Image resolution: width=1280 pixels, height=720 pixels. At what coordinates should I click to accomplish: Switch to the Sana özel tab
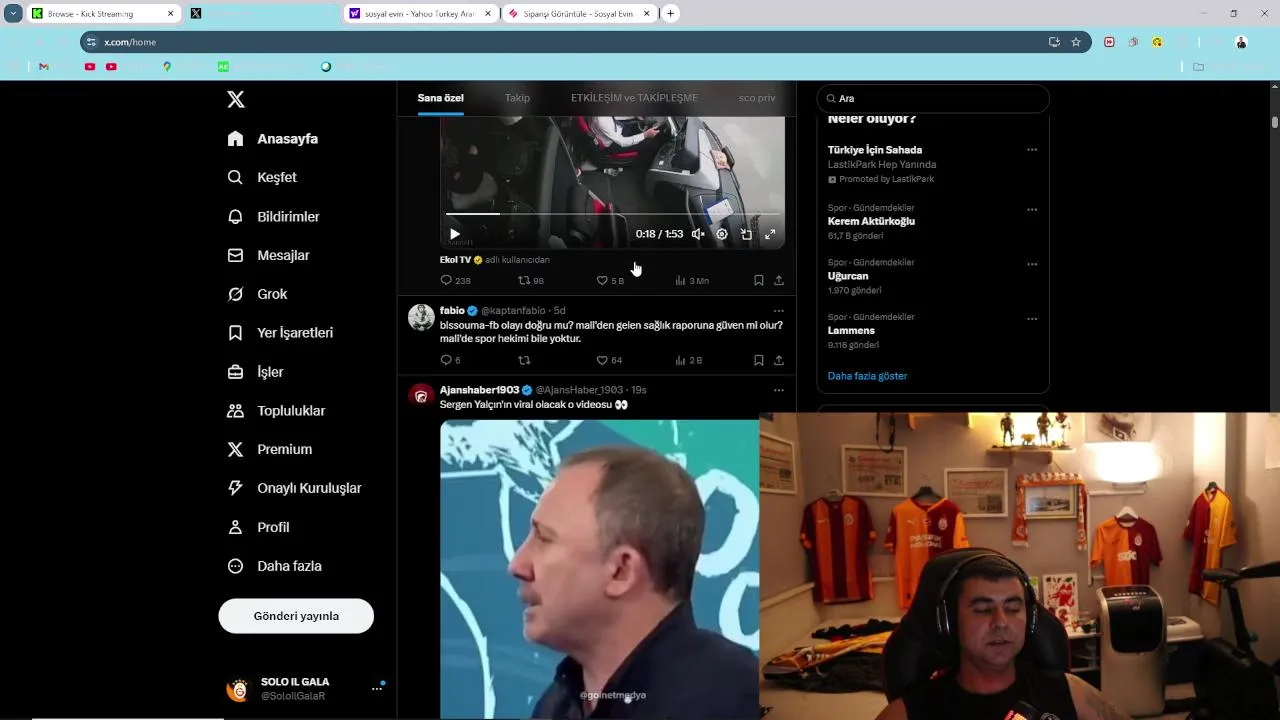pyautogui.click(x=440, y=98)
